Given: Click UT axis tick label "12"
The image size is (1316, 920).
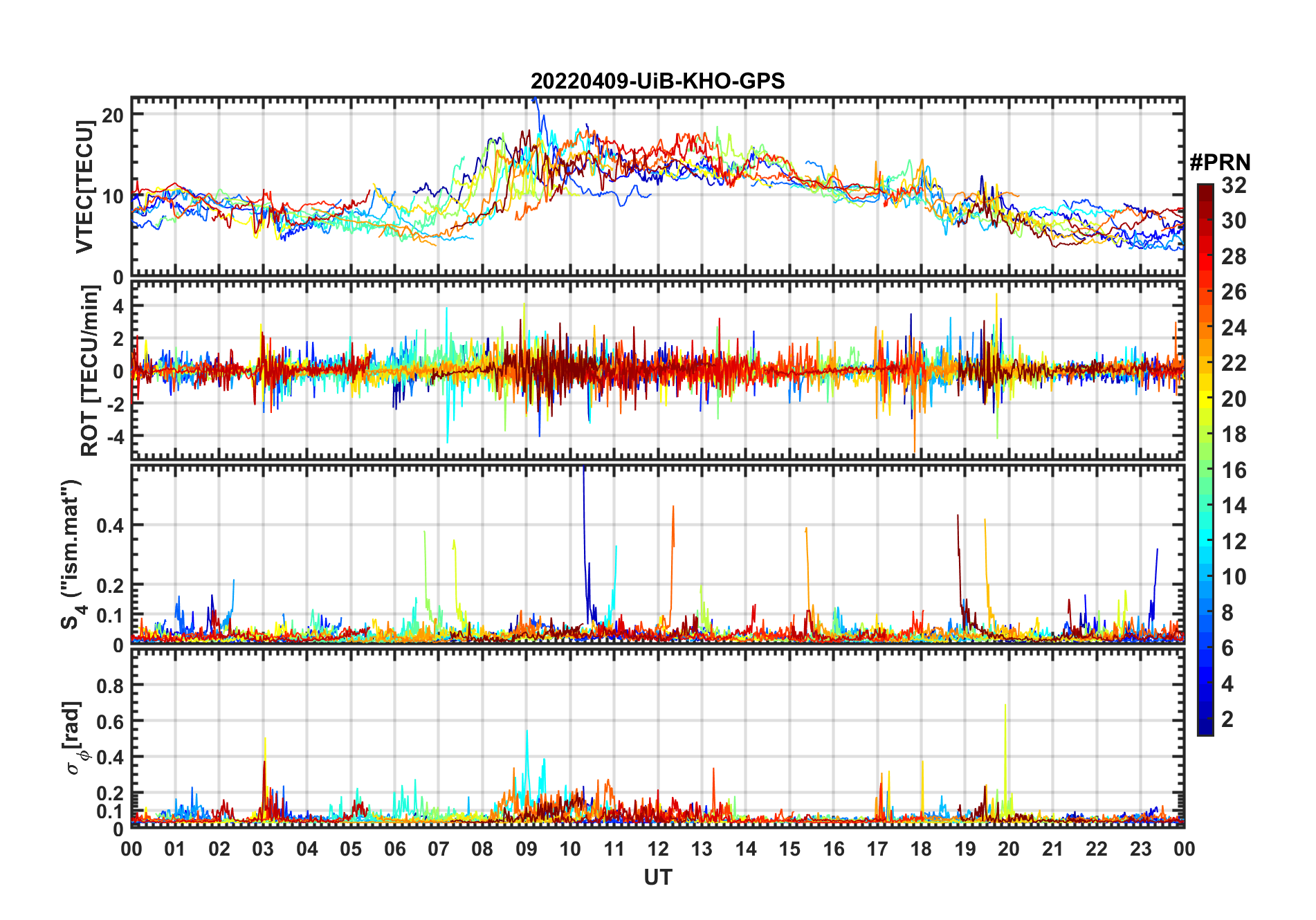Looking at the screenshot, I should coord(658,849).
